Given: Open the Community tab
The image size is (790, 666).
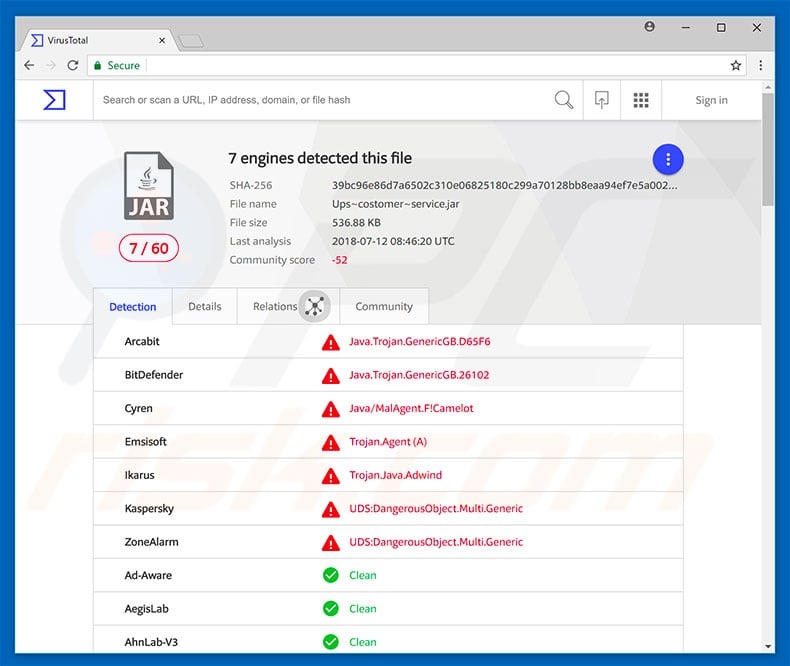Looking at the screenshot, I should pyautogui.click(x=384, y=306).
